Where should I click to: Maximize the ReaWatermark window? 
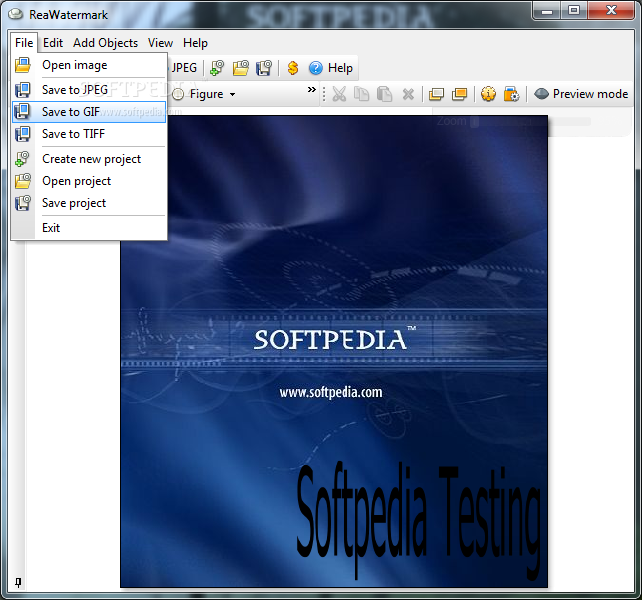click(574, 10)
